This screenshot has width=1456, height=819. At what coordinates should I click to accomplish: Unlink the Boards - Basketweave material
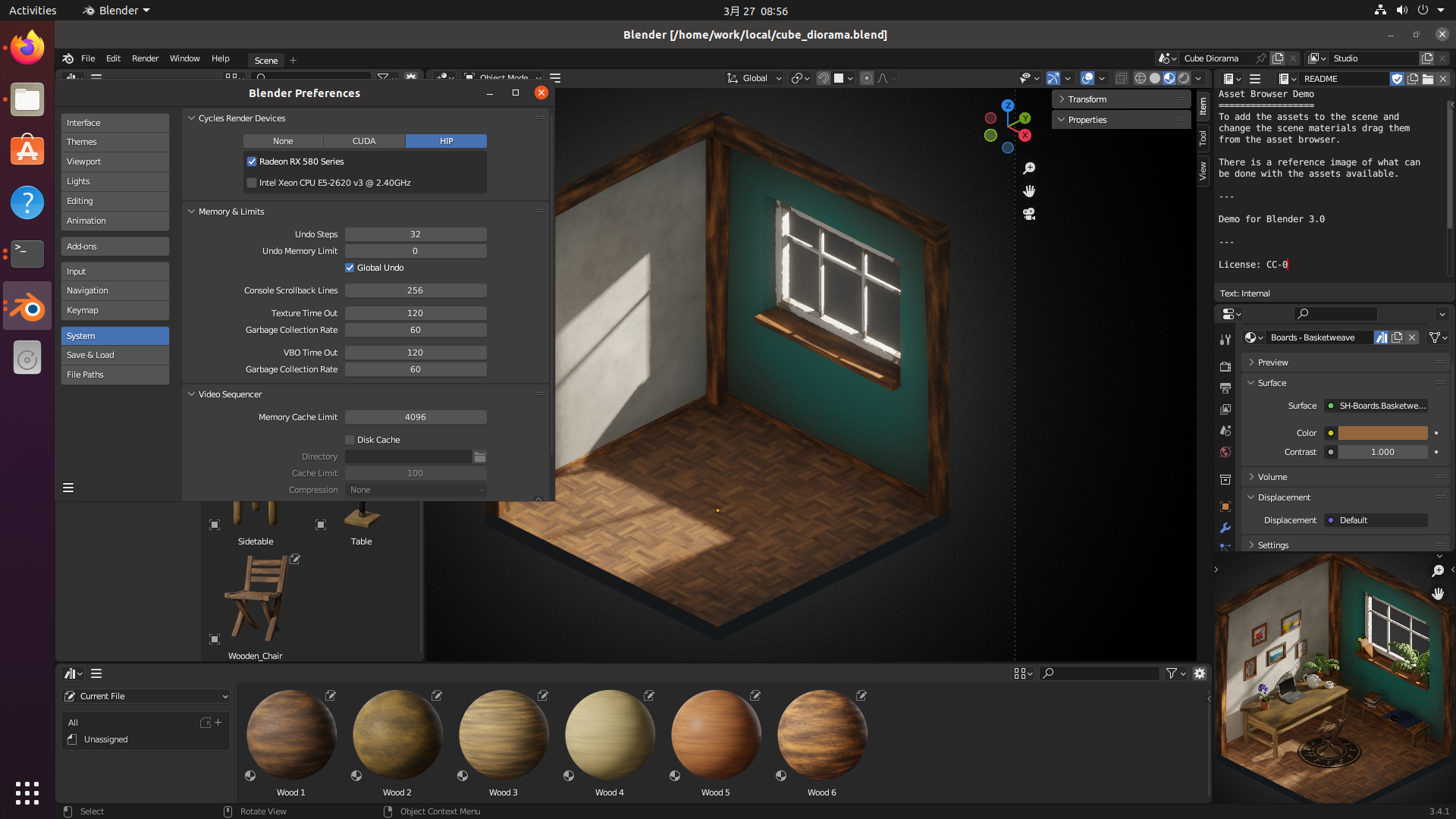(x=1412, y=337)
